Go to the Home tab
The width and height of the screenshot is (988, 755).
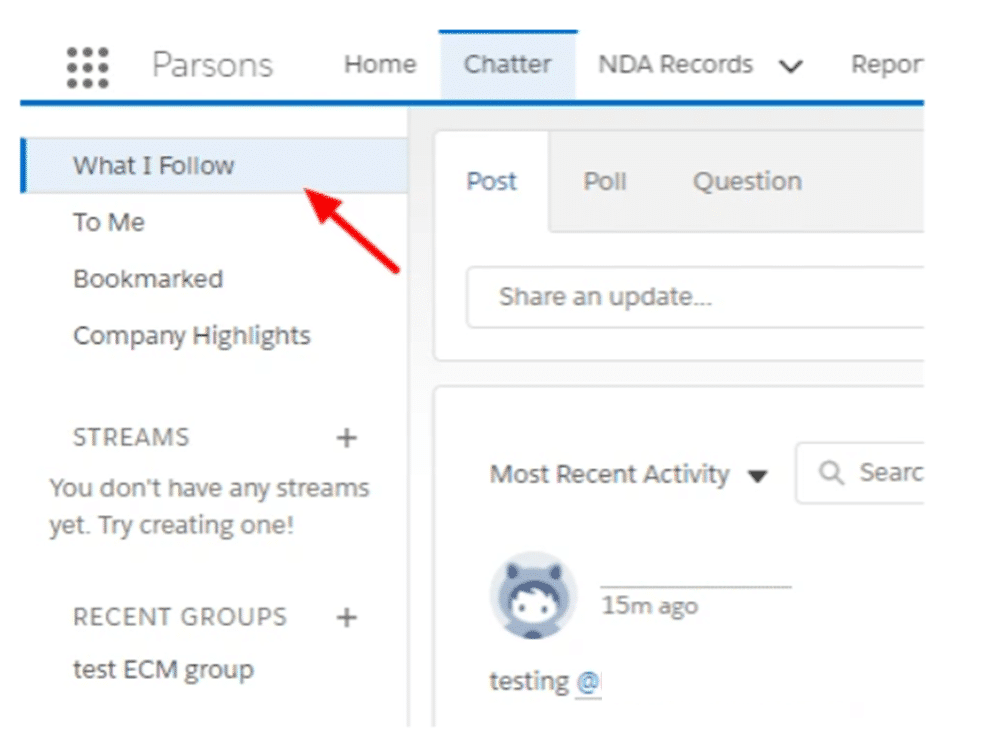pyautogui.click(x=379, y=65)
